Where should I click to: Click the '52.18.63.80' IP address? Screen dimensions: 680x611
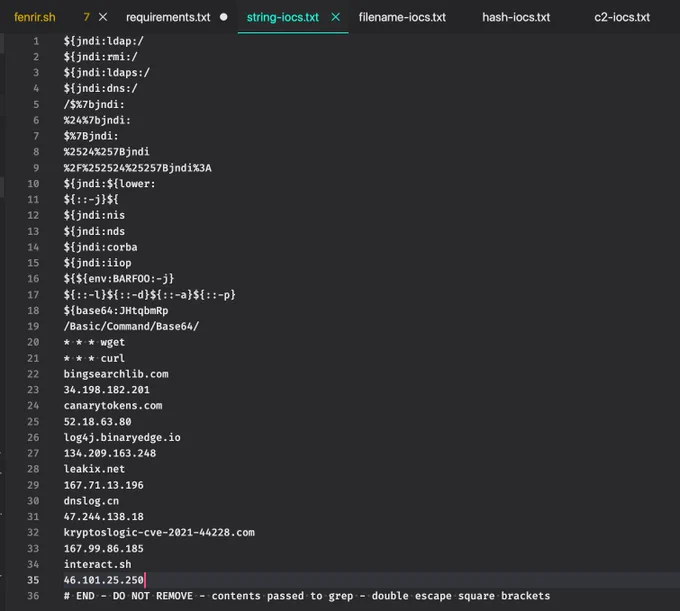[x=98, y=421]
